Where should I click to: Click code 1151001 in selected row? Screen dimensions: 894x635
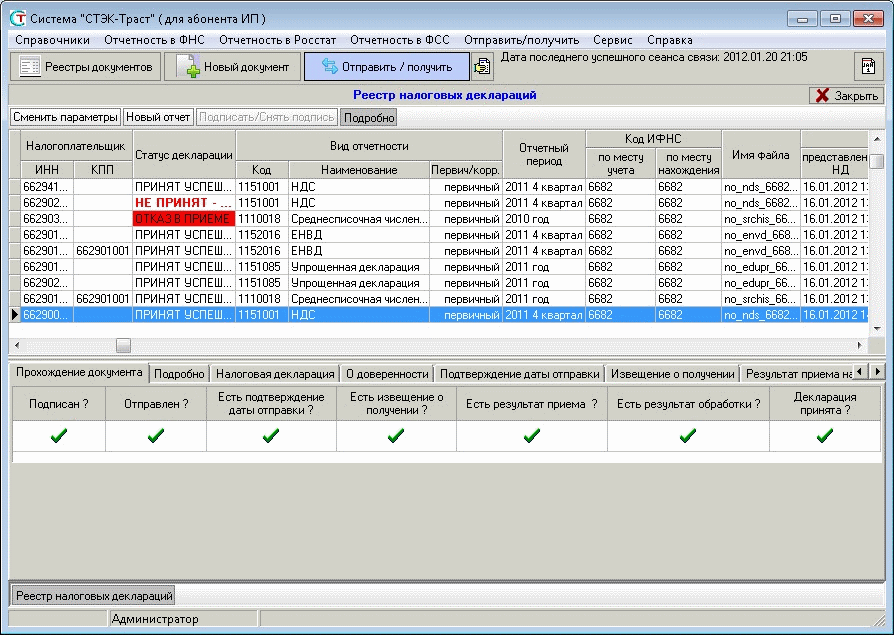pos(262,315)
